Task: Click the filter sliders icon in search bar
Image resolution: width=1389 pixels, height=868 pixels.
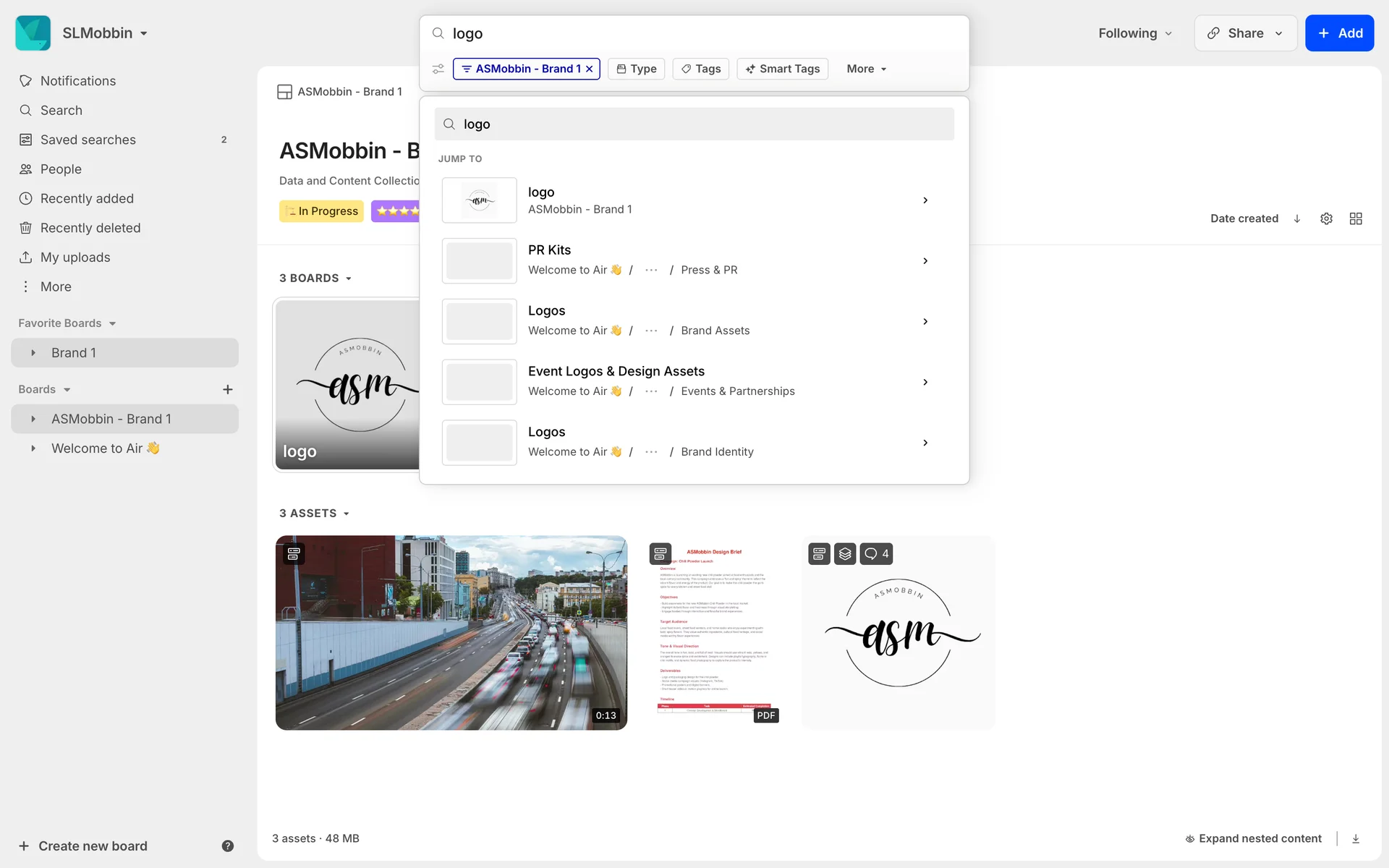Action: [x=438, y=69]
